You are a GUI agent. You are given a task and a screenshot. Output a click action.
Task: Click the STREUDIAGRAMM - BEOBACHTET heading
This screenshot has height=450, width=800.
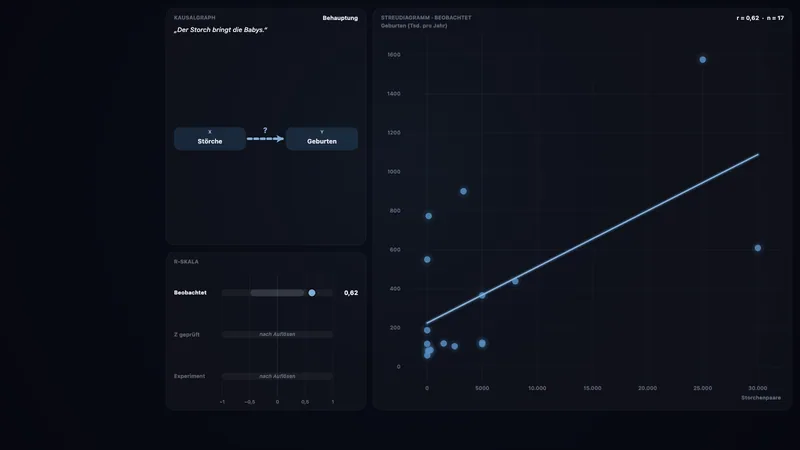click(x=426, y=17)
